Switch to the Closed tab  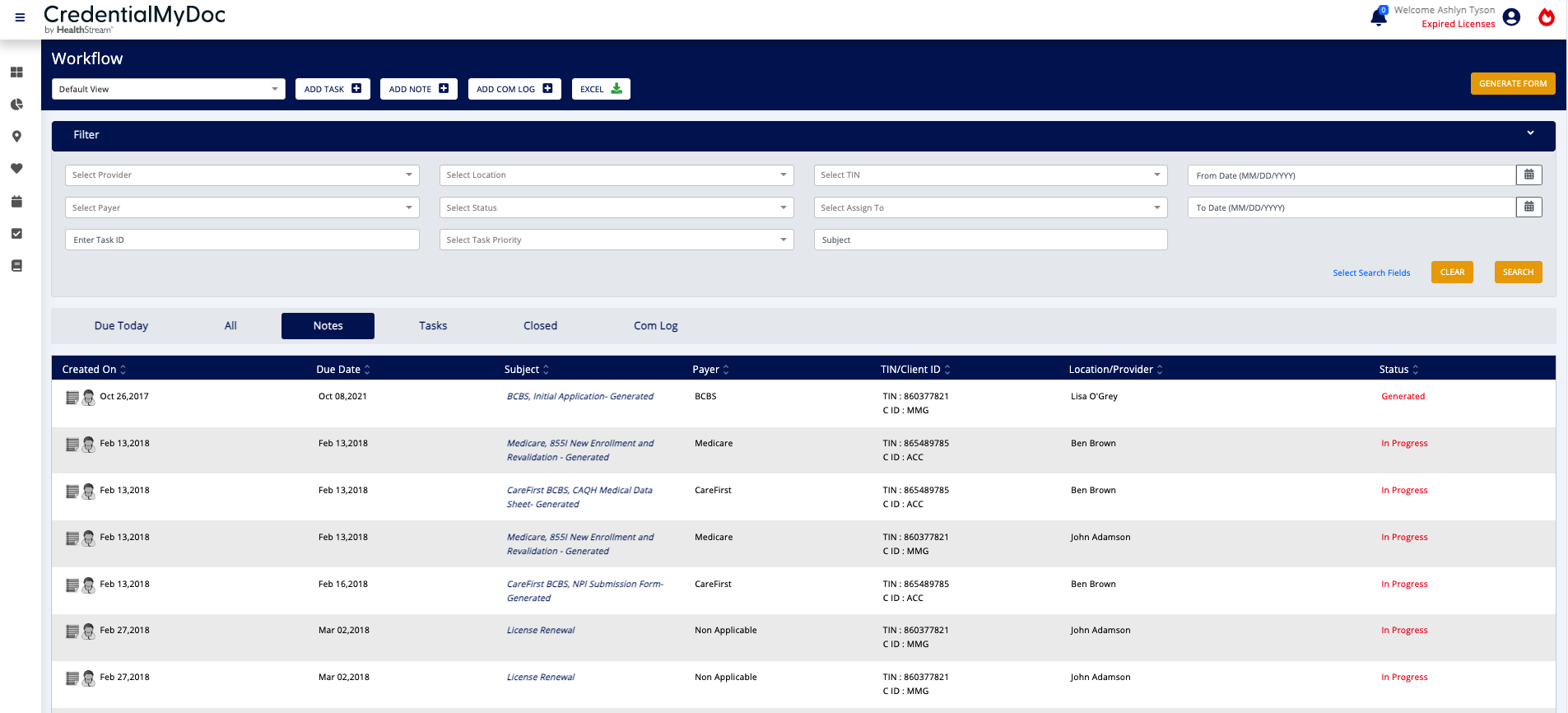(x=540, y=325)
